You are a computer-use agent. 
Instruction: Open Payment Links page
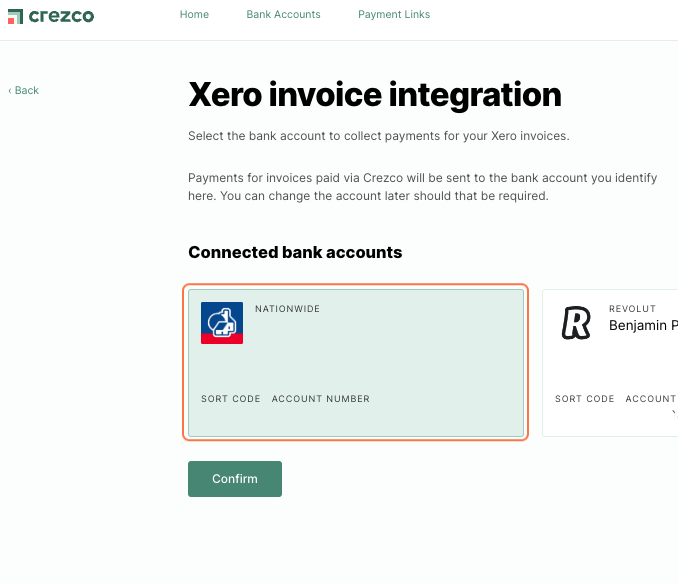pos(394,14)
